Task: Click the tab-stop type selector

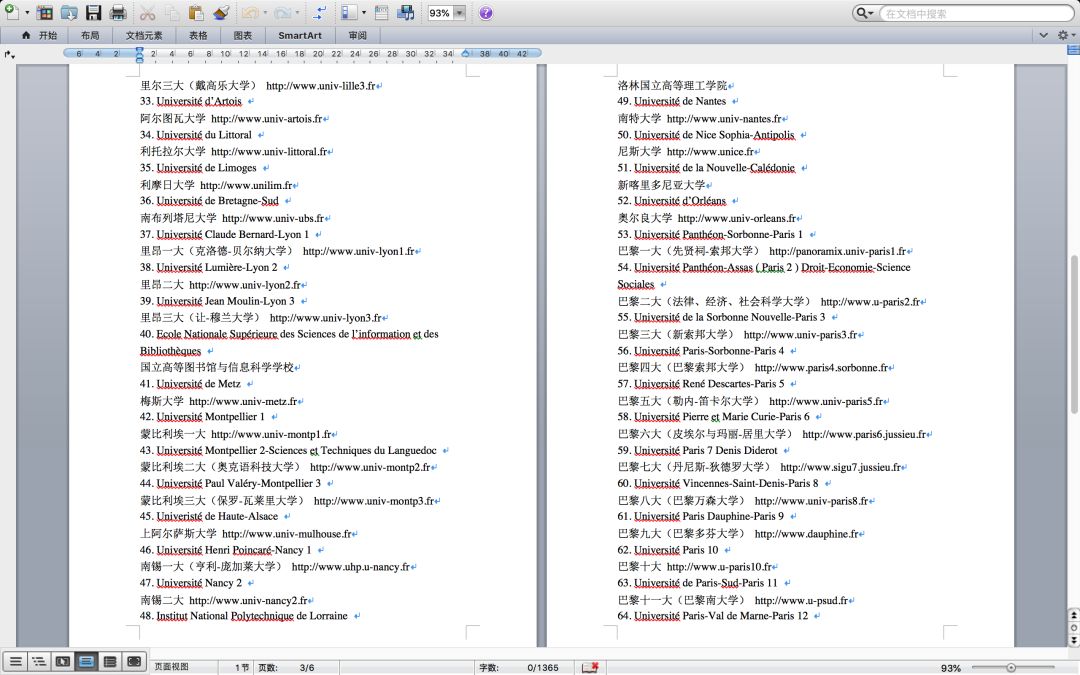Action: 9,54
